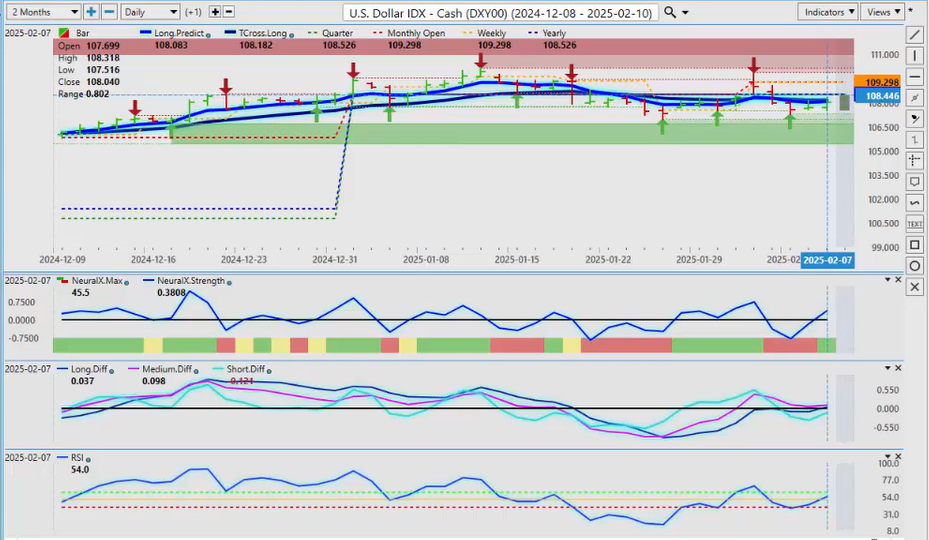Click the orange 109.298 price label
The height and width of the screenshot is (540, 929).
881,81
